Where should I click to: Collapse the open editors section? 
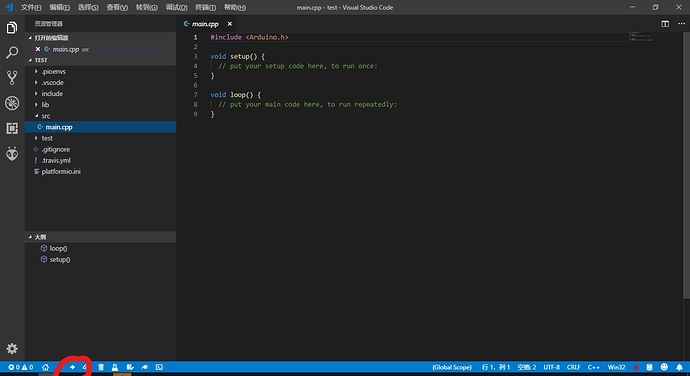[x=30, y=38]
